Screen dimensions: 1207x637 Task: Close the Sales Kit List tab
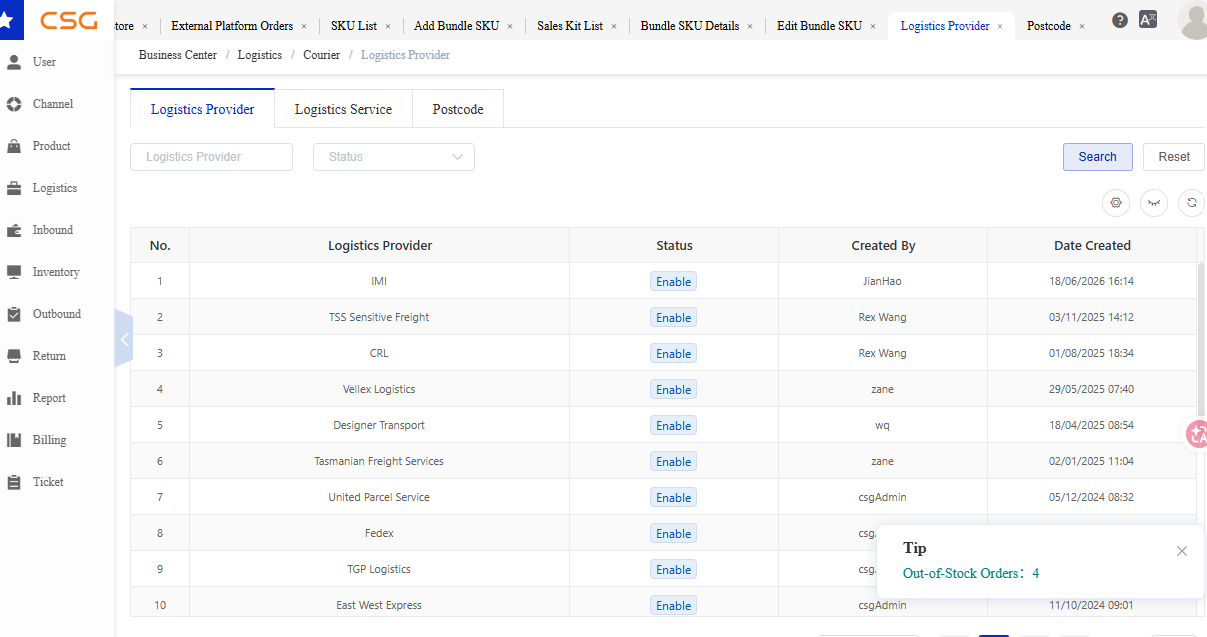coord(613,26)
